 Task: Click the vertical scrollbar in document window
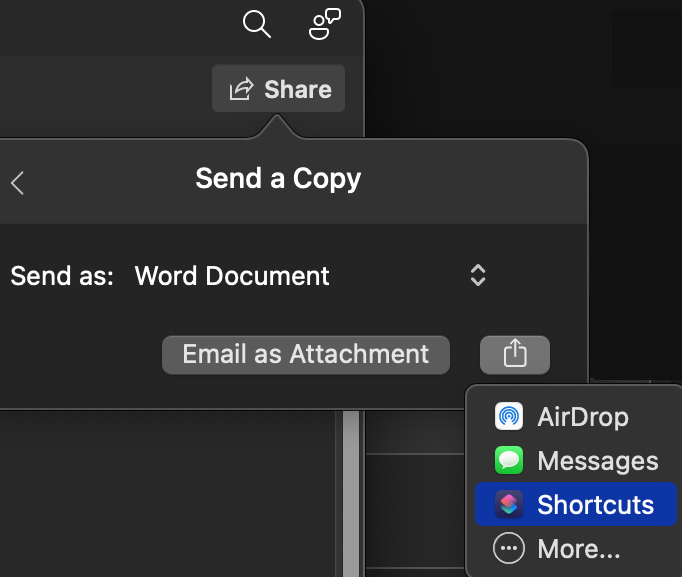[351, 494]
